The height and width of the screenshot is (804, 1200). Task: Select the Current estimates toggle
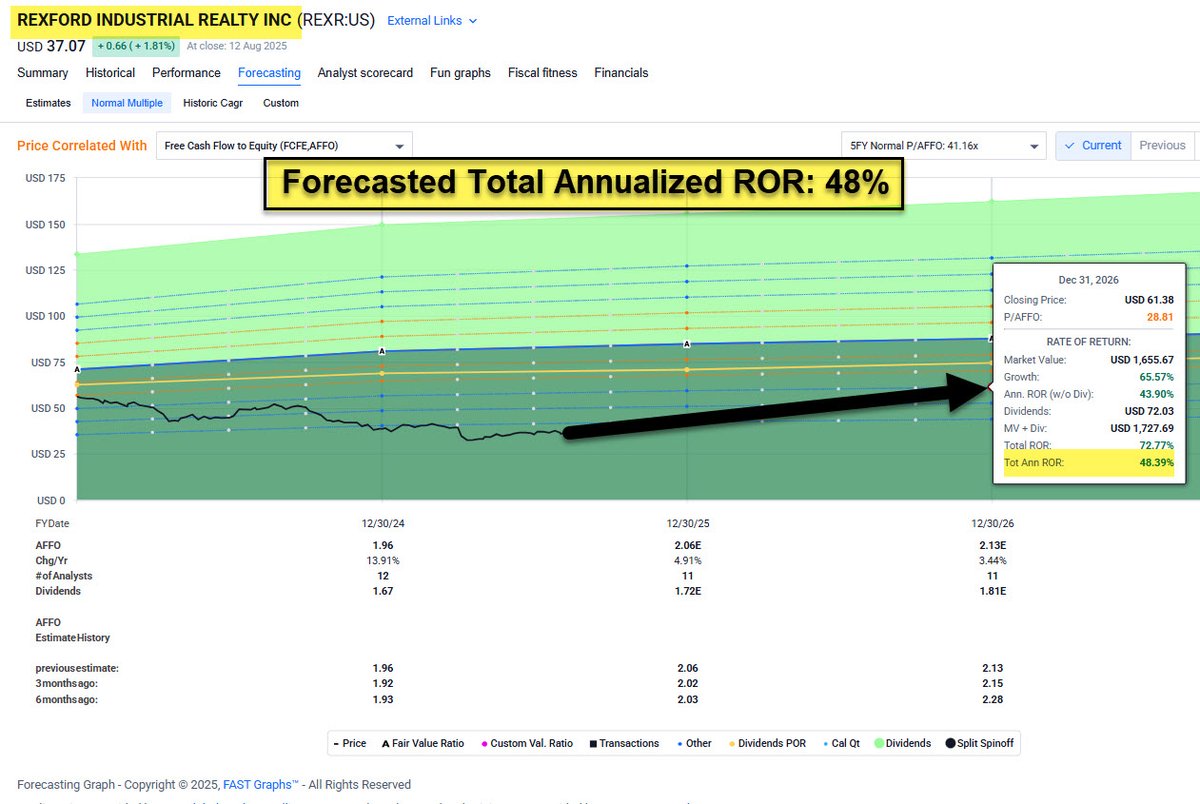point(1093,146)
